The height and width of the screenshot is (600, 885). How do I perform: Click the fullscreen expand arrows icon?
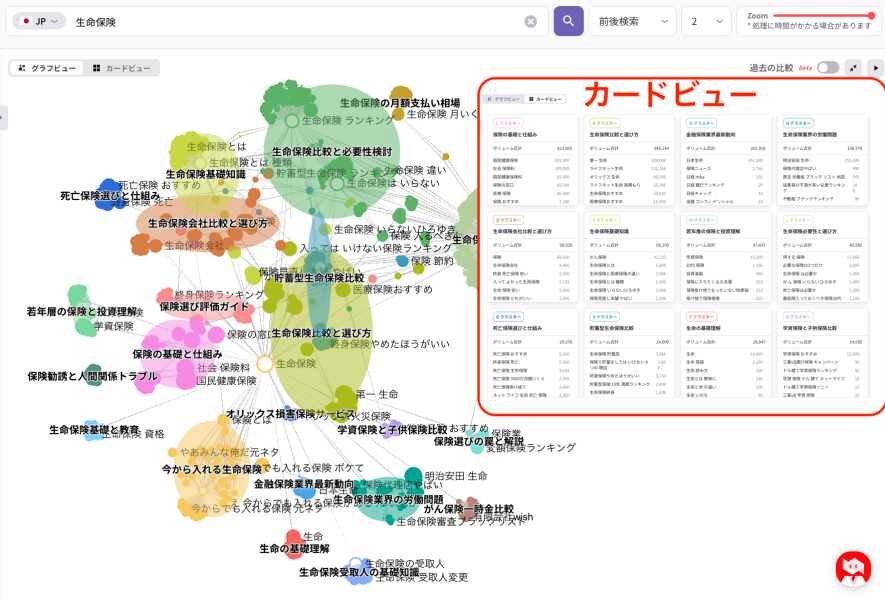coord(853,67)
